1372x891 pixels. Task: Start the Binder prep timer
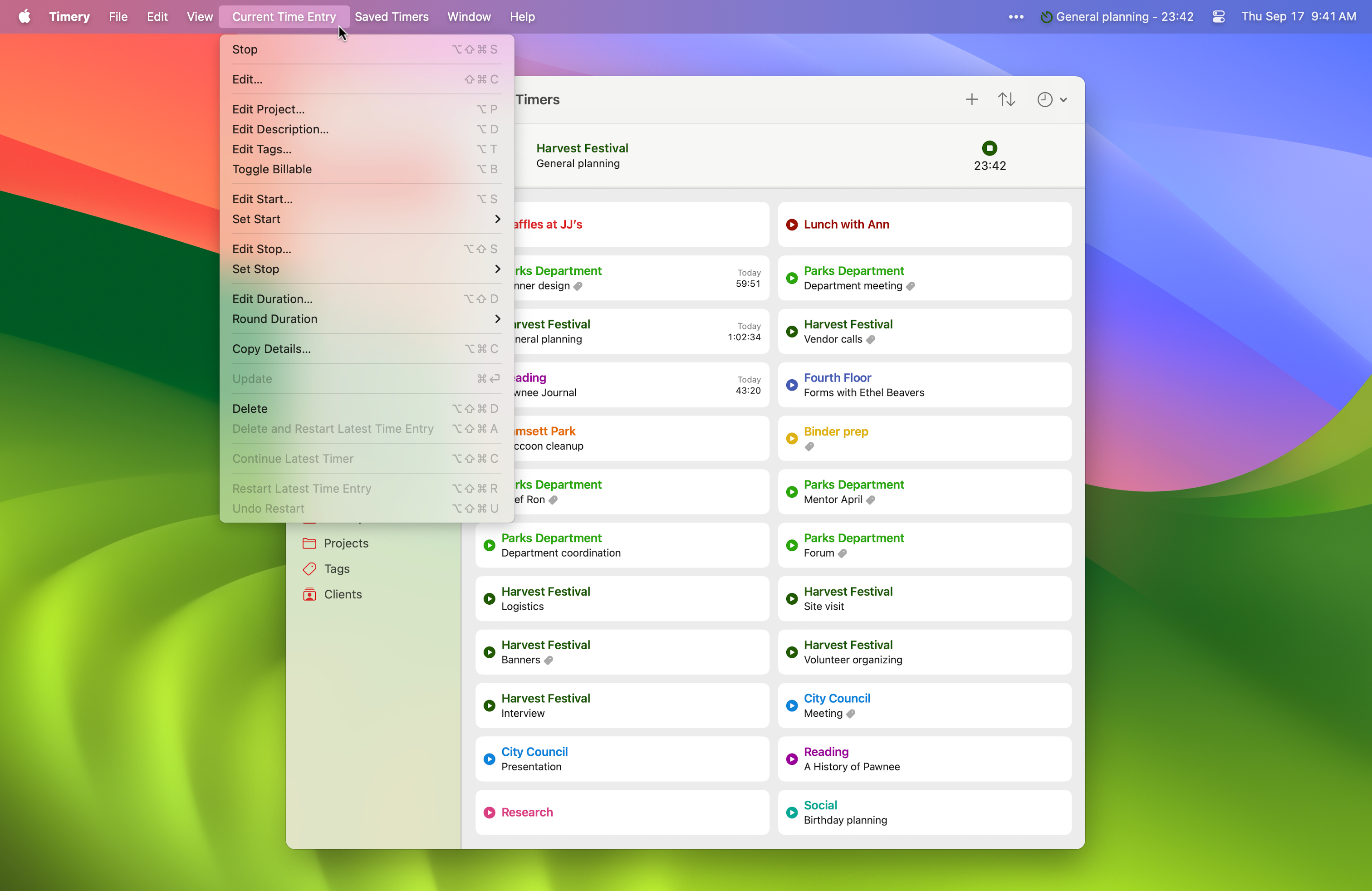pos(792,439)
